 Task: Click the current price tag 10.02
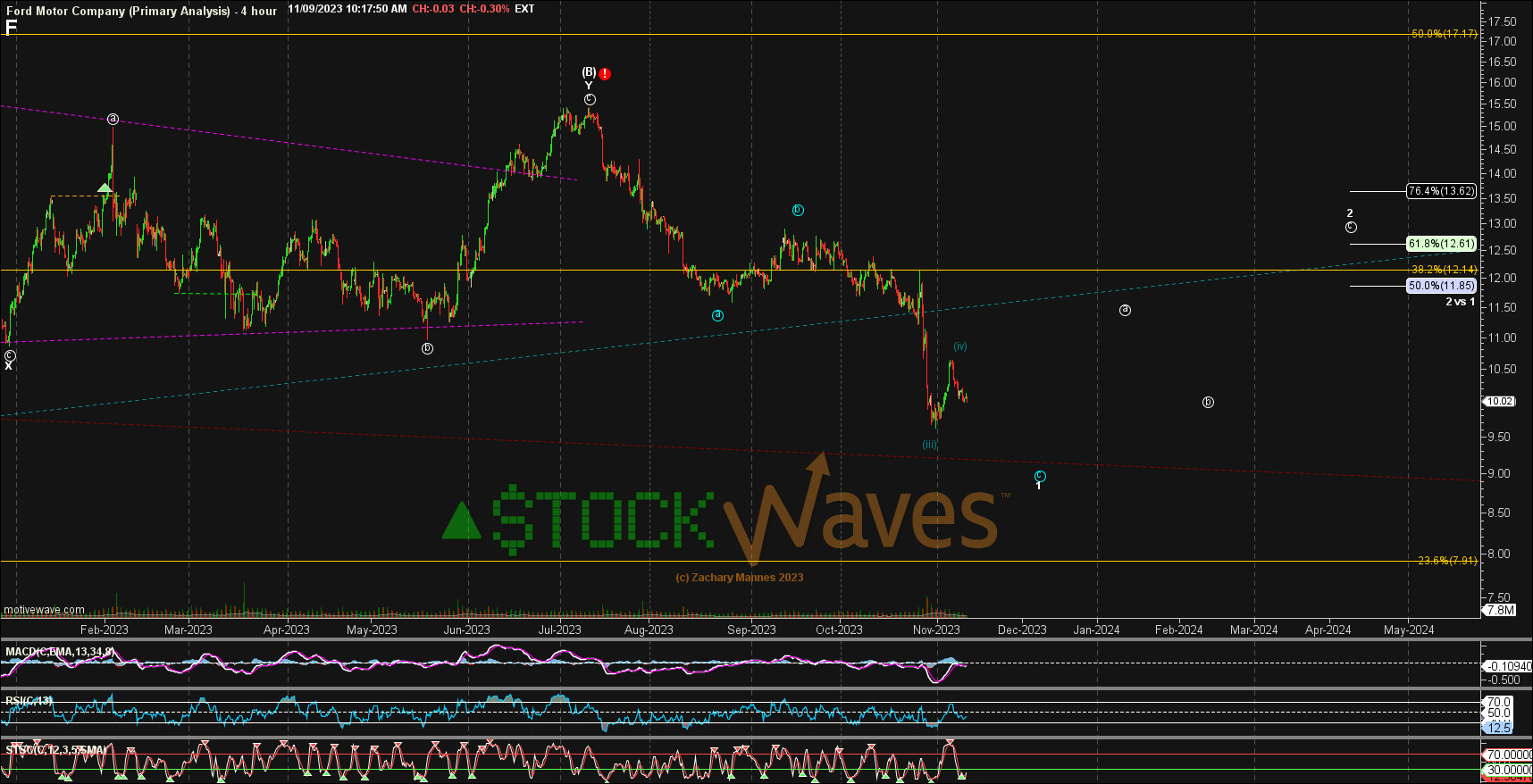click(1499, 401)
